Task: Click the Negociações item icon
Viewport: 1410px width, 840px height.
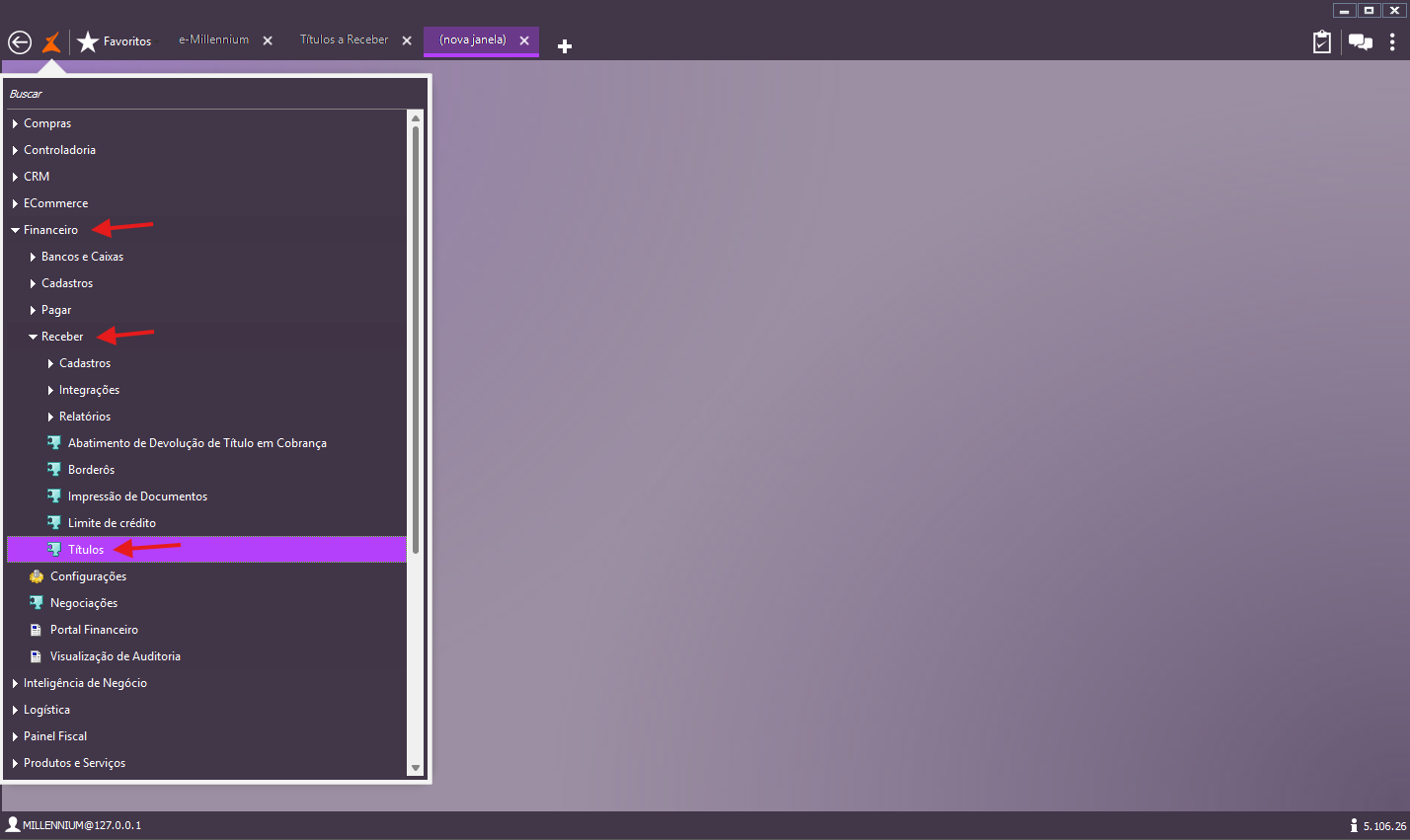Action: coord(37,602)
